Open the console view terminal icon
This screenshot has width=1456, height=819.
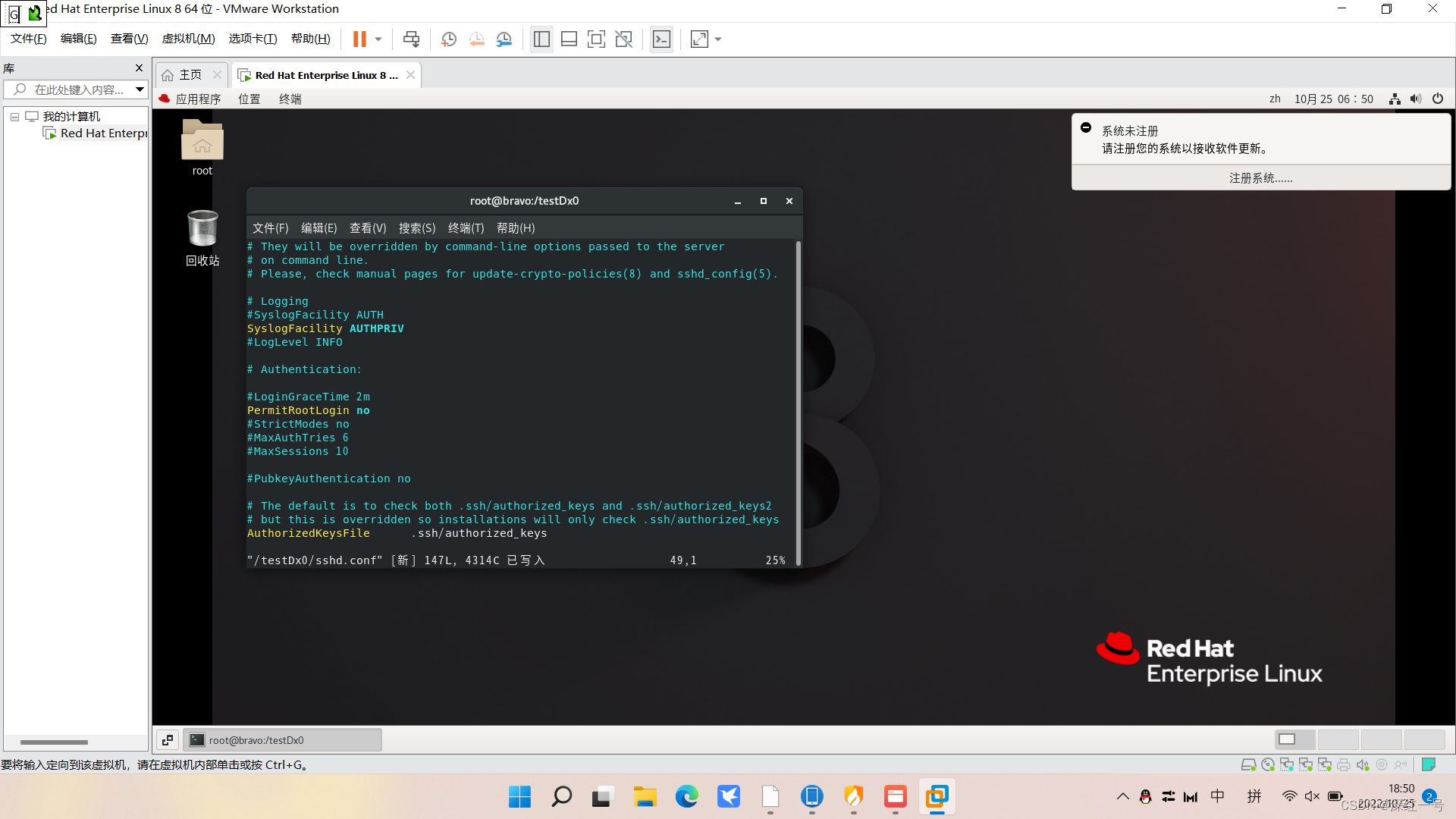661,39
